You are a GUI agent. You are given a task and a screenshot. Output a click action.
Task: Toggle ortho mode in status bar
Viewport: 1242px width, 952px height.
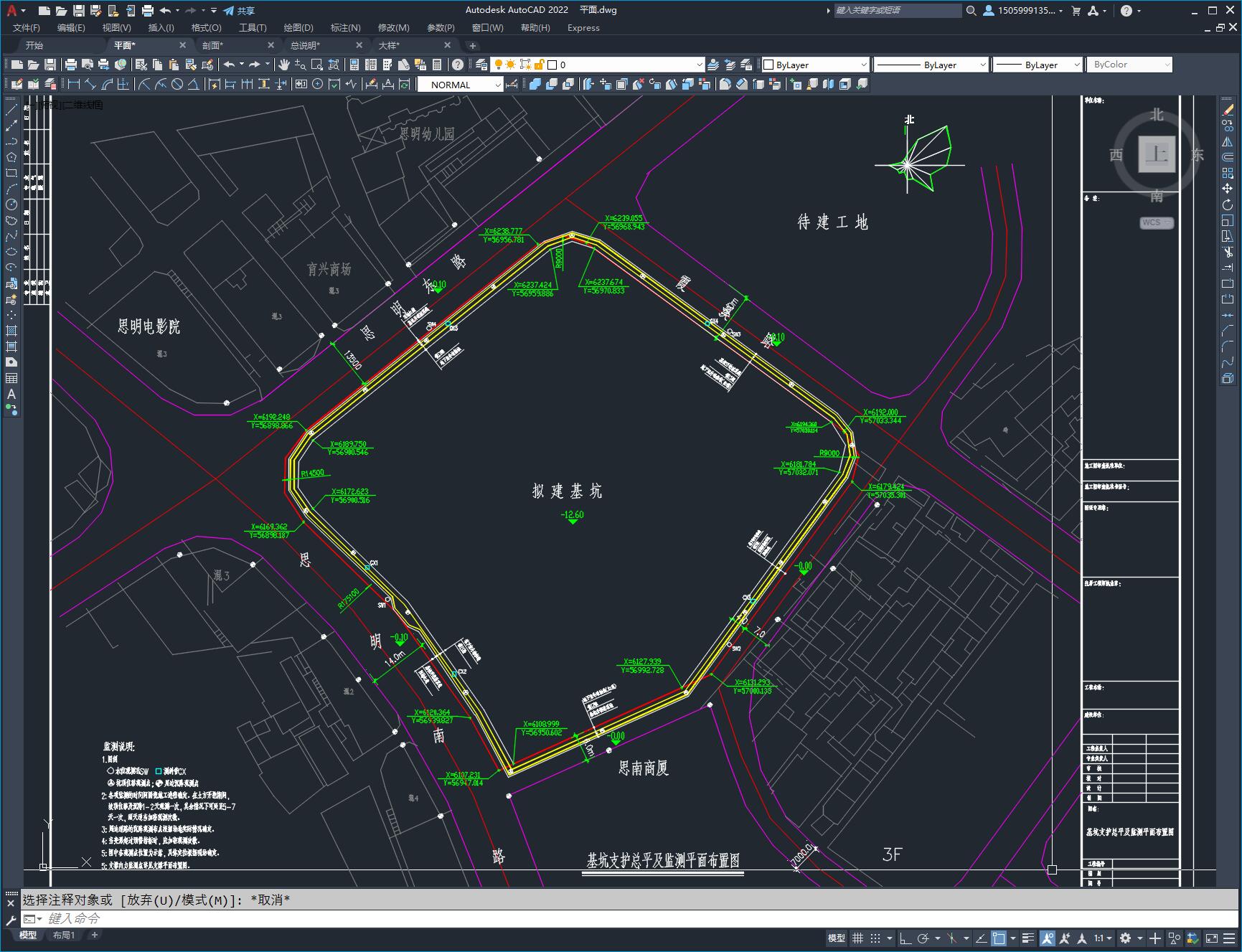click(905, 938)
